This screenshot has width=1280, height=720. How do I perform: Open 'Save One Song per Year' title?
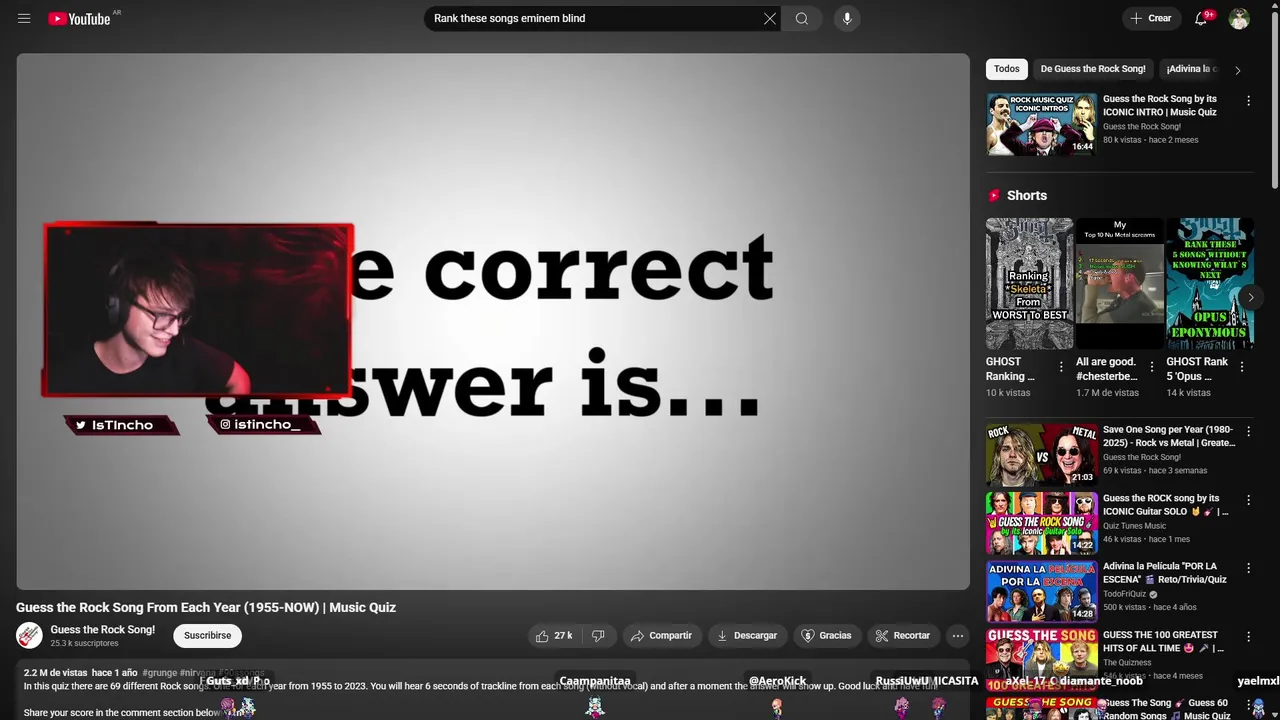[1169, 436]
